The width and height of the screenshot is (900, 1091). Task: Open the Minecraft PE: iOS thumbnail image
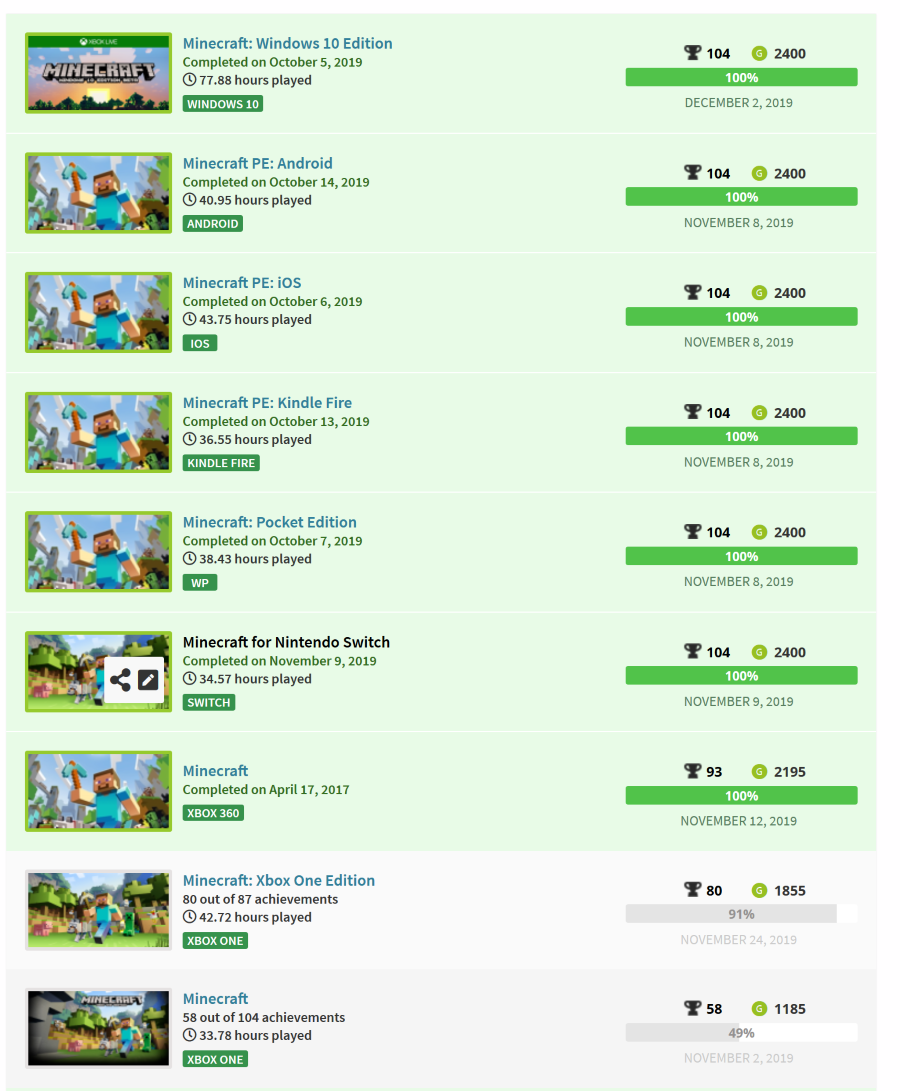99,312
